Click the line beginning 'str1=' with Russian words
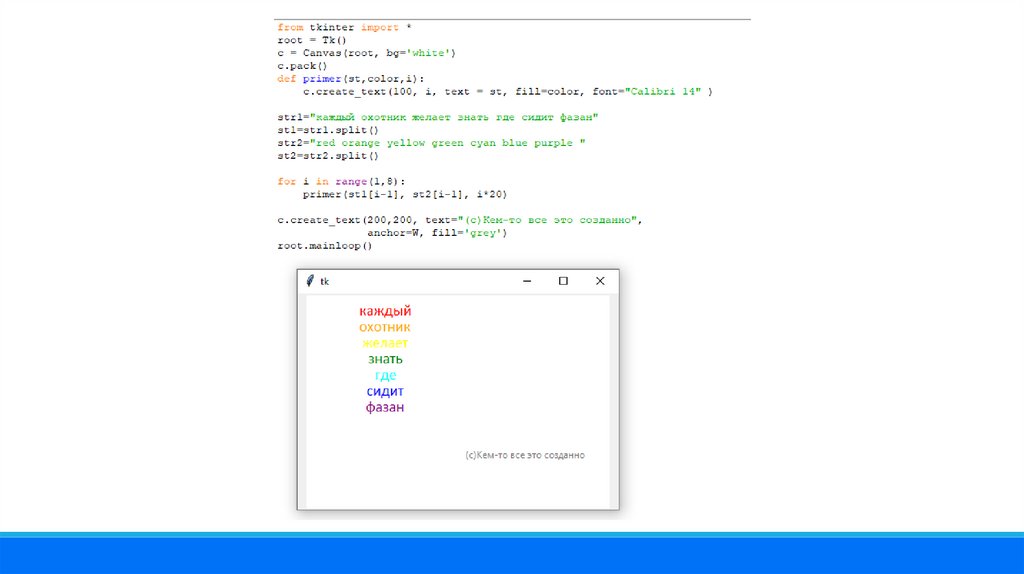Image resolution: width=1024 pixels, height=574 pixels. (438, 118)
